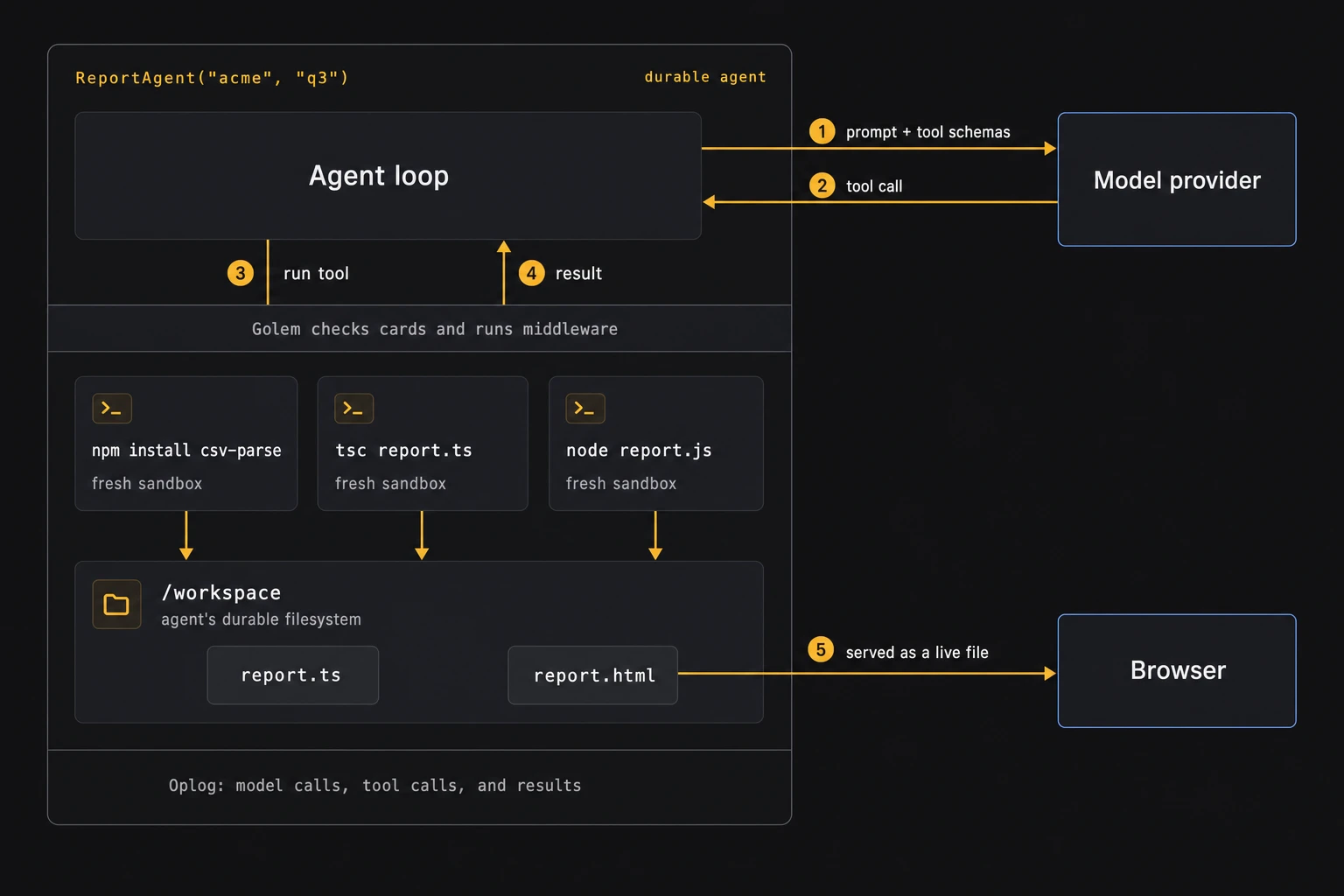Click 'prompt + tool schemas' label
Viewport: 1344px width, 896px height.
[x=927, y=132]
